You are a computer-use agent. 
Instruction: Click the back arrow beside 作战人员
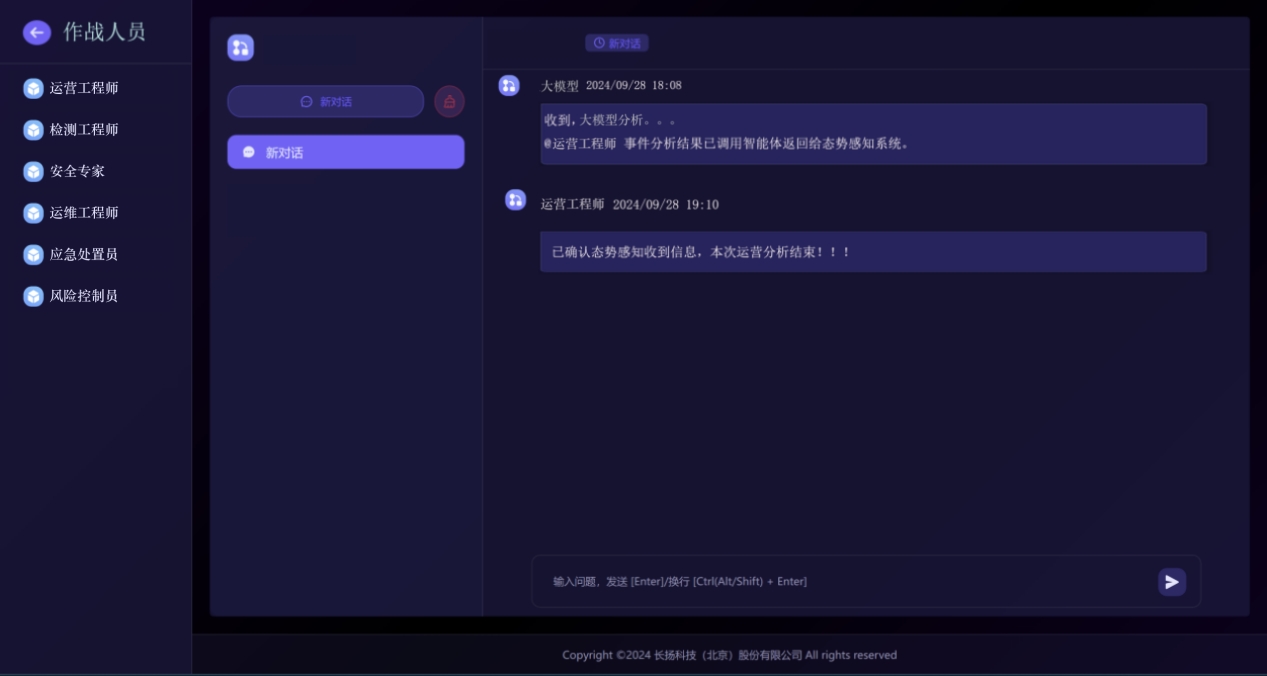click(36, 33)
